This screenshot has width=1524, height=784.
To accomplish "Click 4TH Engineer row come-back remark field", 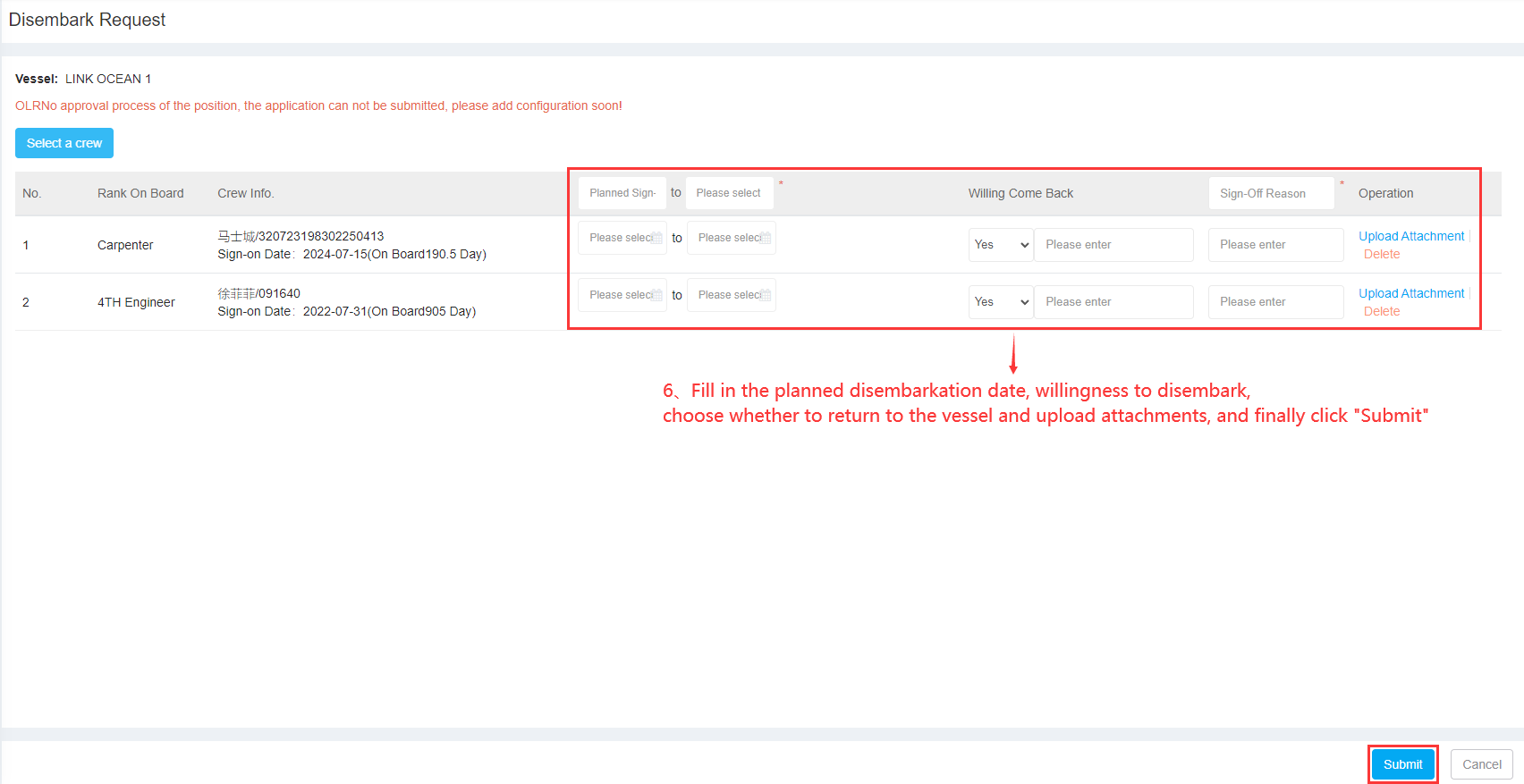I will [x=1113, y=302].
